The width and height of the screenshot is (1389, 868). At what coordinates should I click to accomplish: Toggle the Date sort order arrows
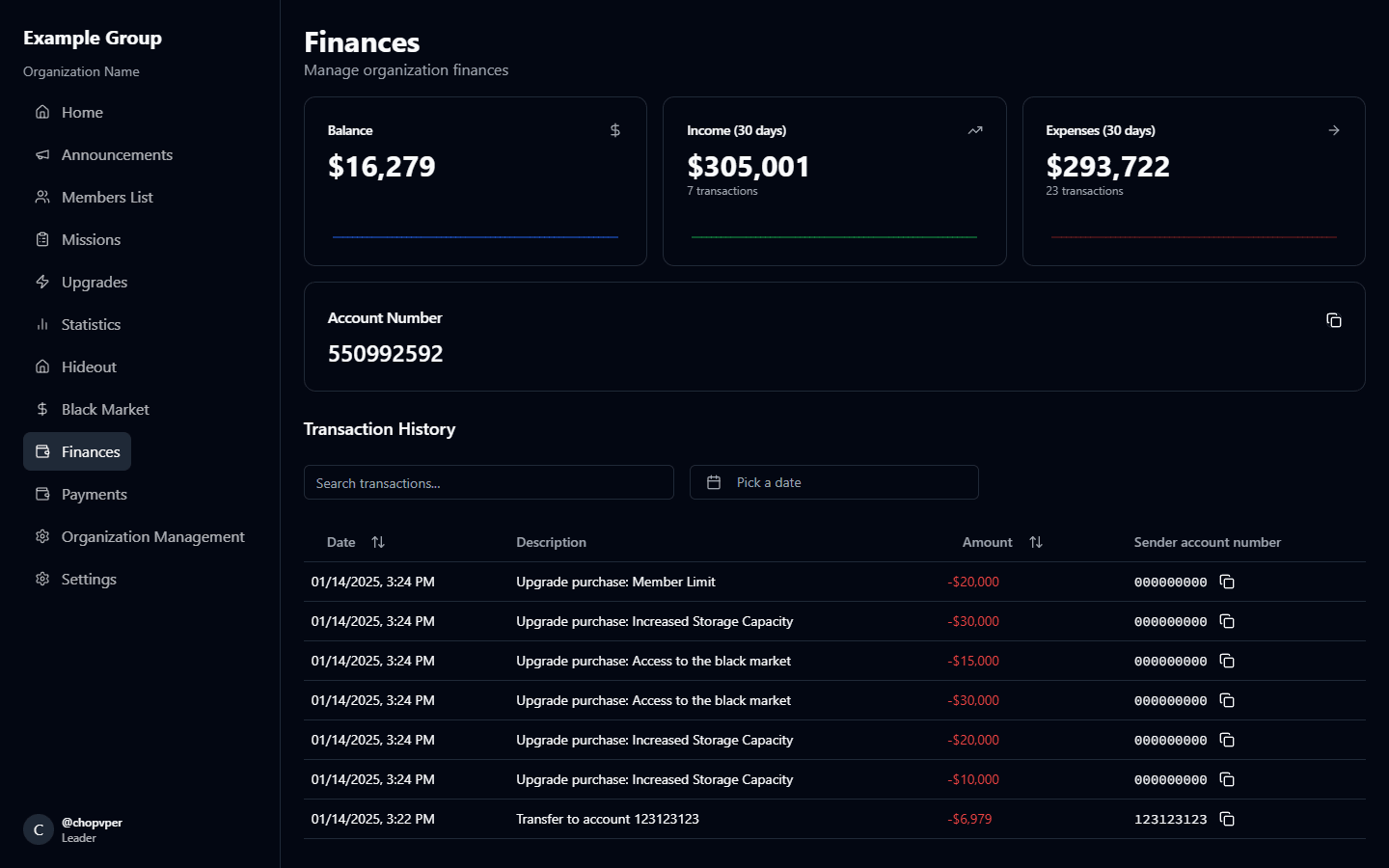378,542
